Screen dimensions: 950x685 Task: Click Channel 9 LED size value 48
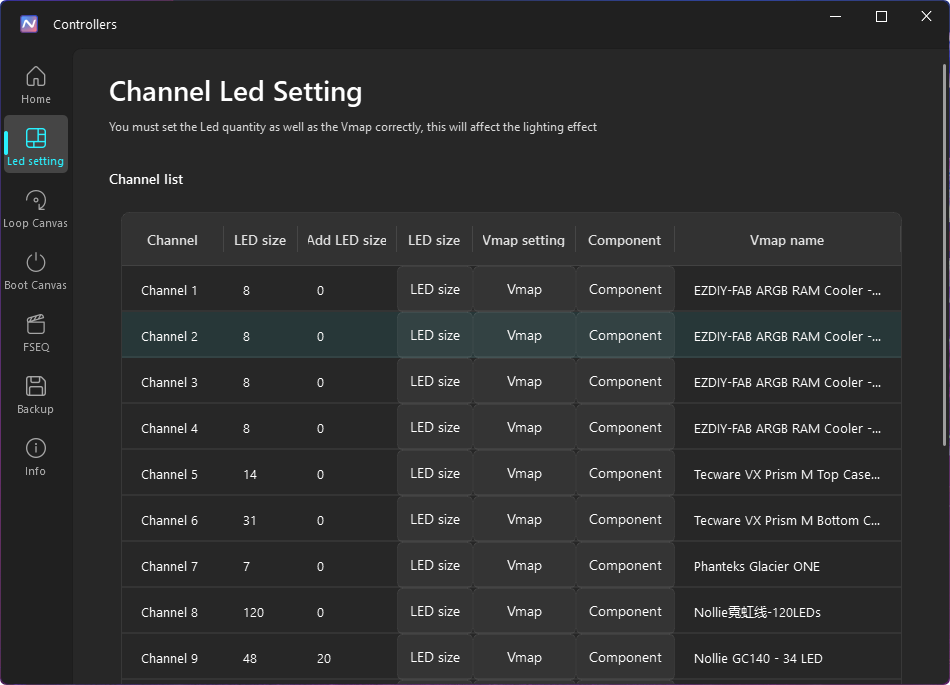[x=250, y=659]
